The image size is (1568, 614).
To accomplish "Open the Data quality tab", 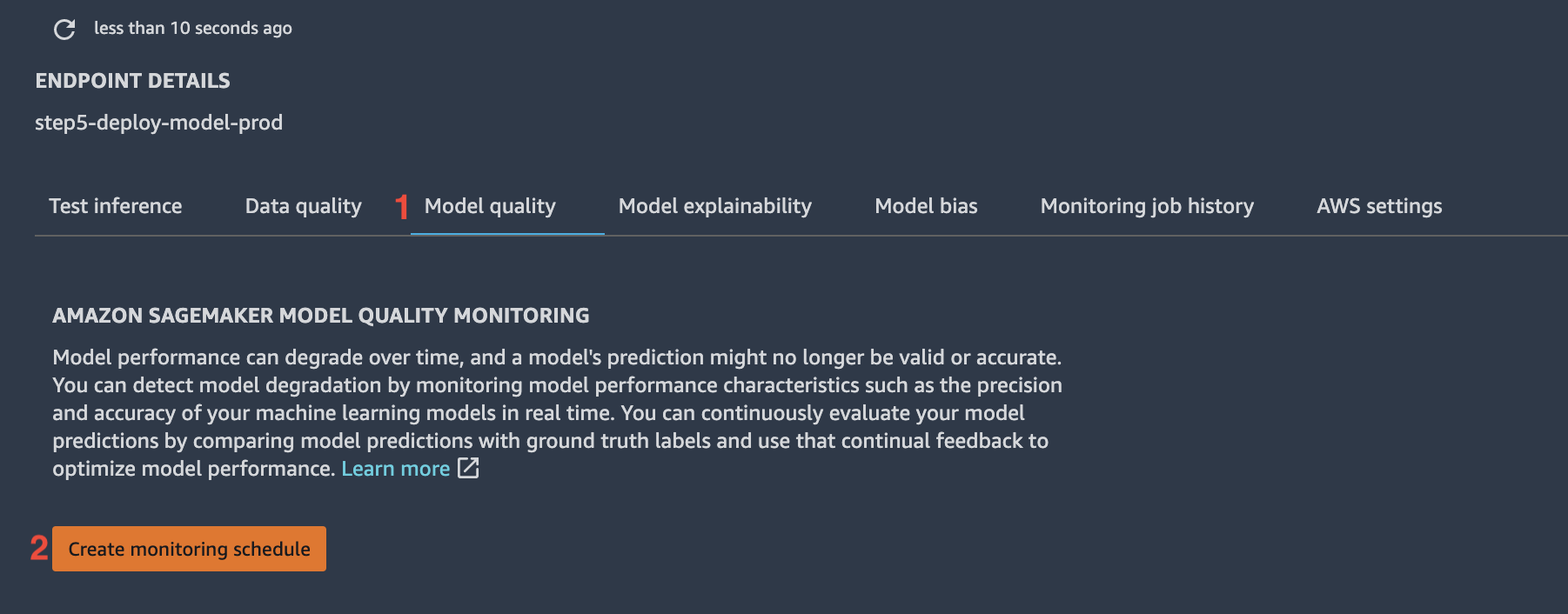I will [303, 206].
